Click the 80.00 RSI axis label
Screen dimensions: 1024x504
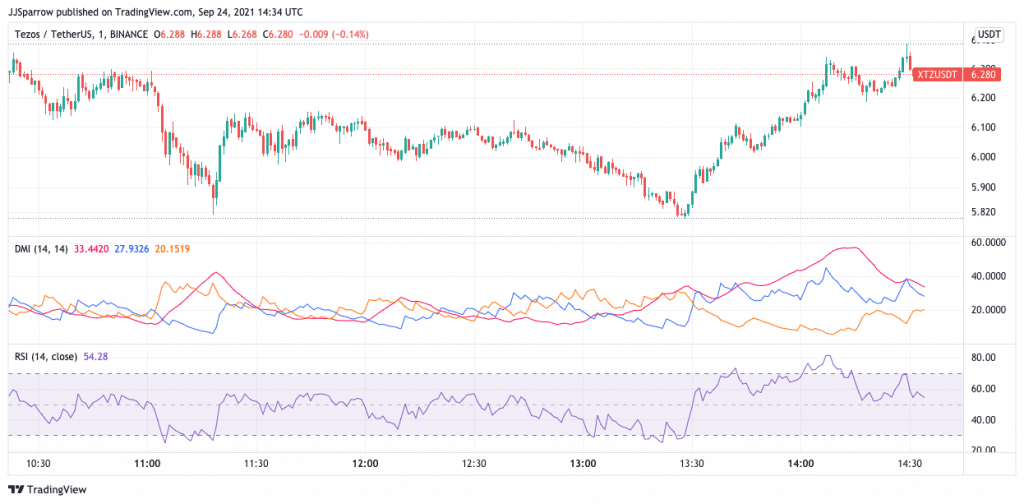tap(984, 358)
